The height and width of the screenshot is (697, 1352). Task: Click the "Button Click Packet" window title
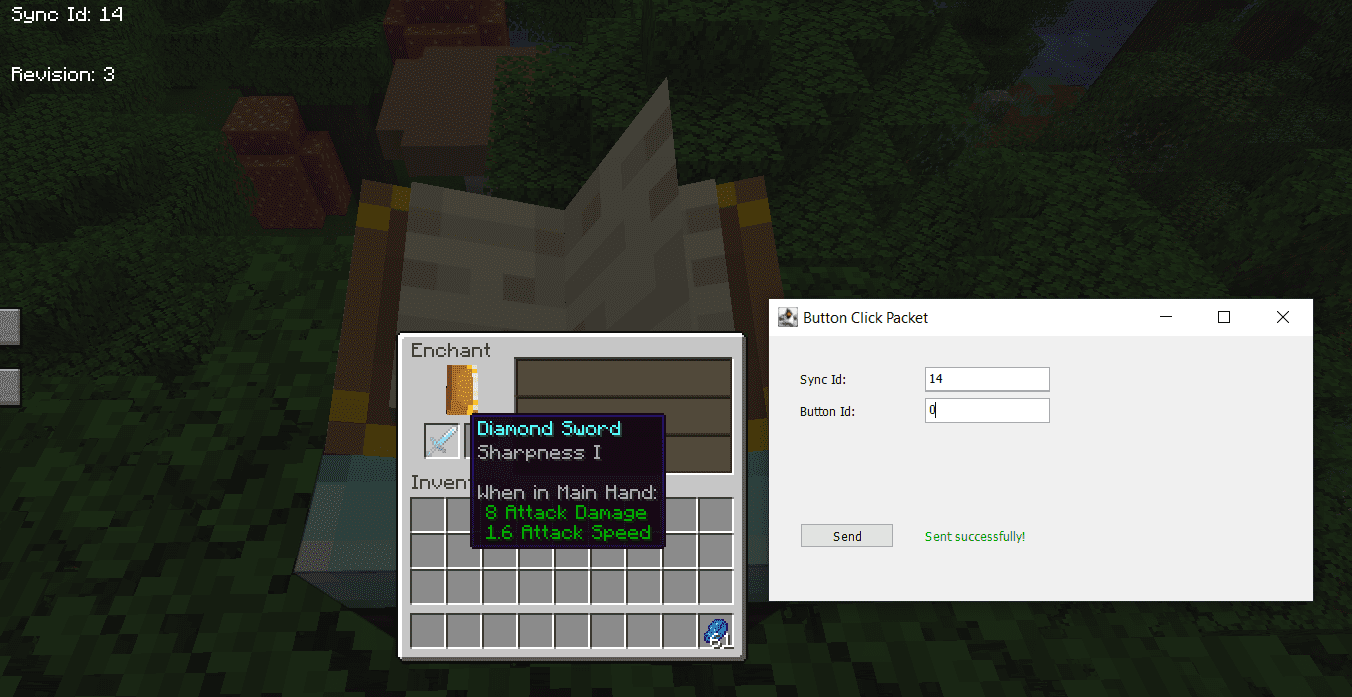[866, 317]
